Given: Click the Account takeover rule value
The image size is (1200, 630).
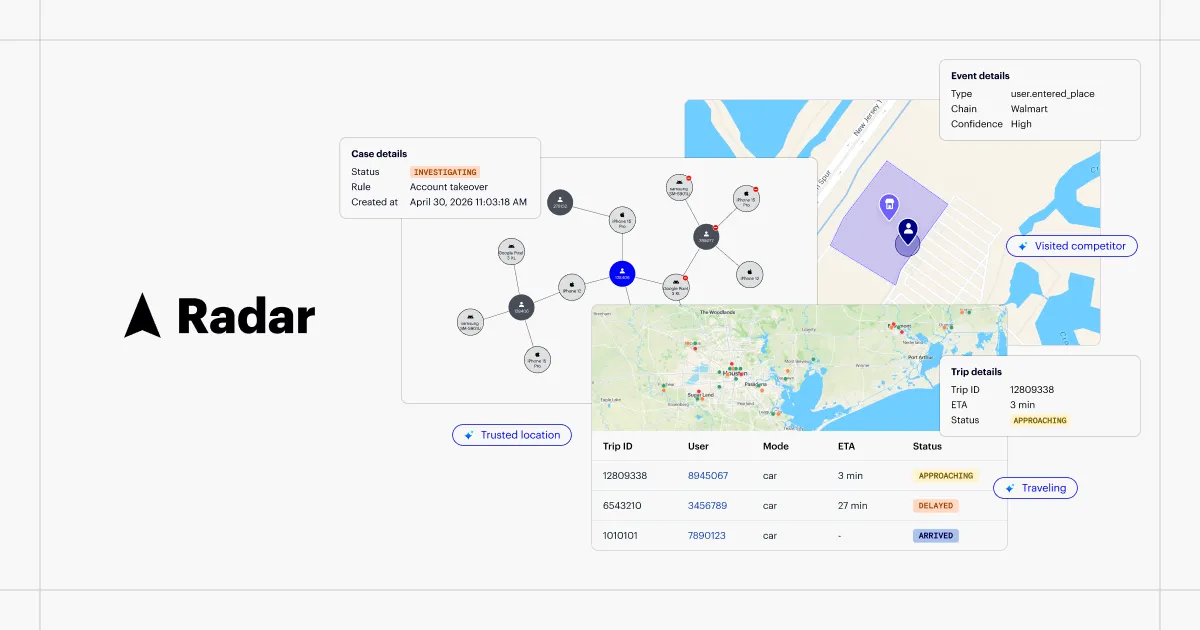Looking at the screenshot, I should 449,187.
